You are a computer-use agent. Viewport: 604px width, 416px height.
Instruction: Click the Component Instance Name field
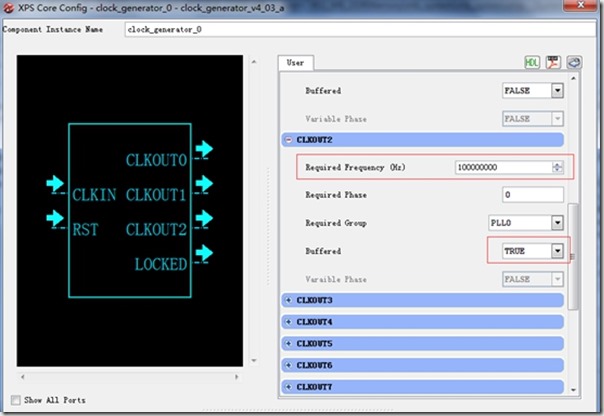pos(360,29)
